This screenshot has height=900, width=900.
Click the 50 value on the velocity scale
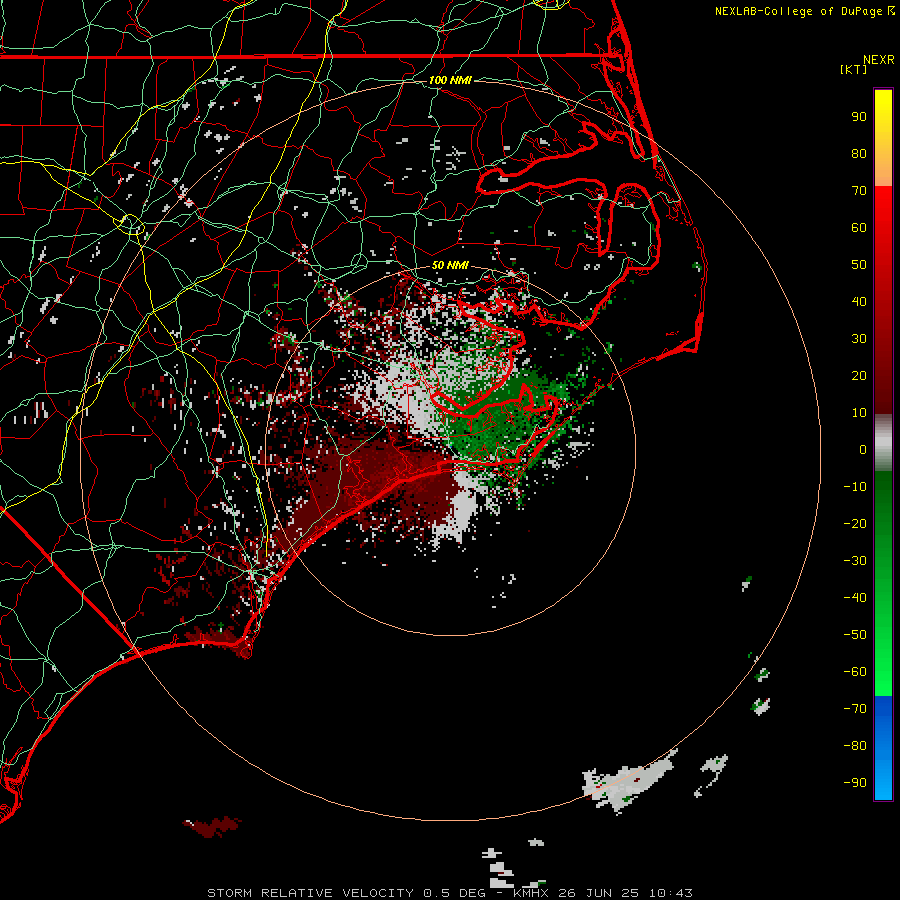point(859,265)
